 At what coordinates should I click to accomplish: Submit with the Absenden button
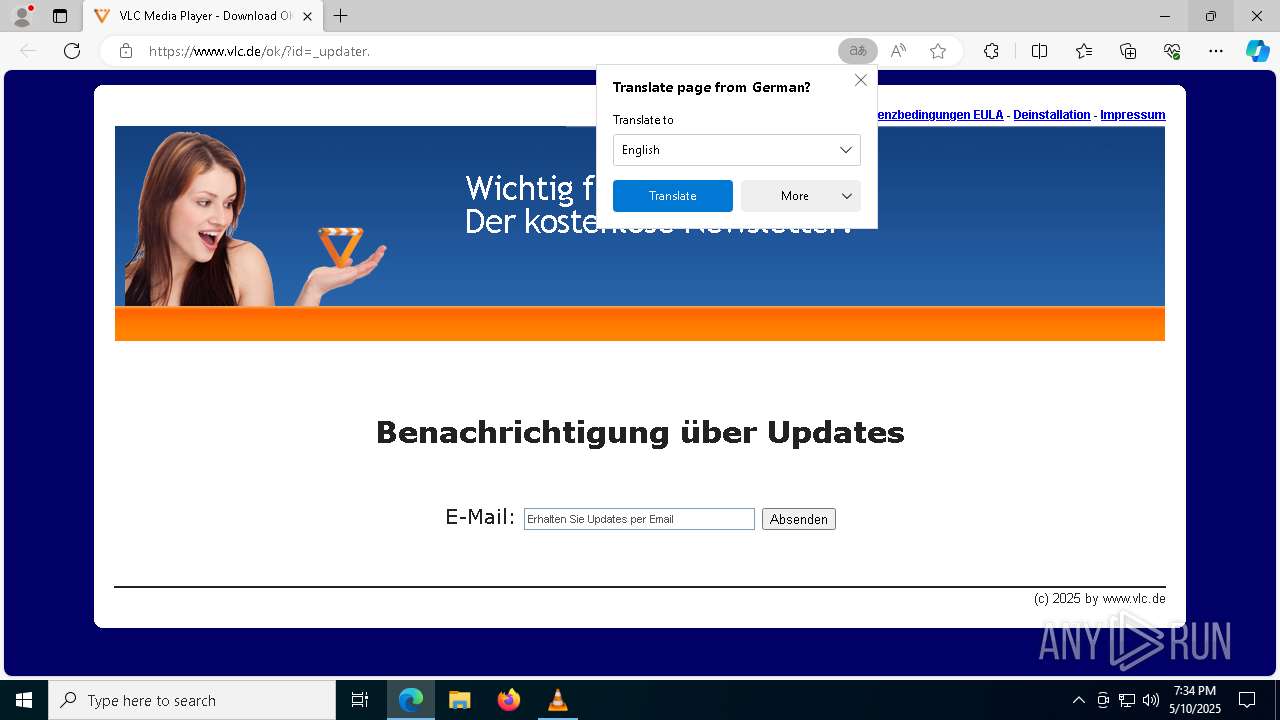pyautogui.click(x=799, y=519)
